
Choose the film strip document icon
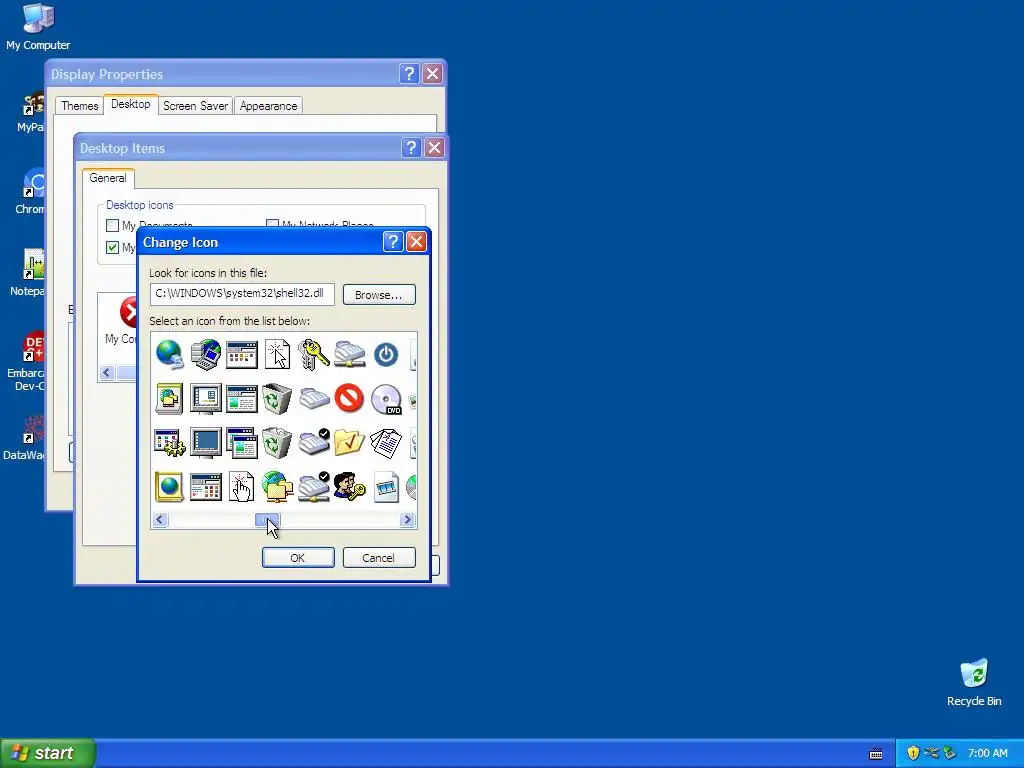click(x=386, y=487)
